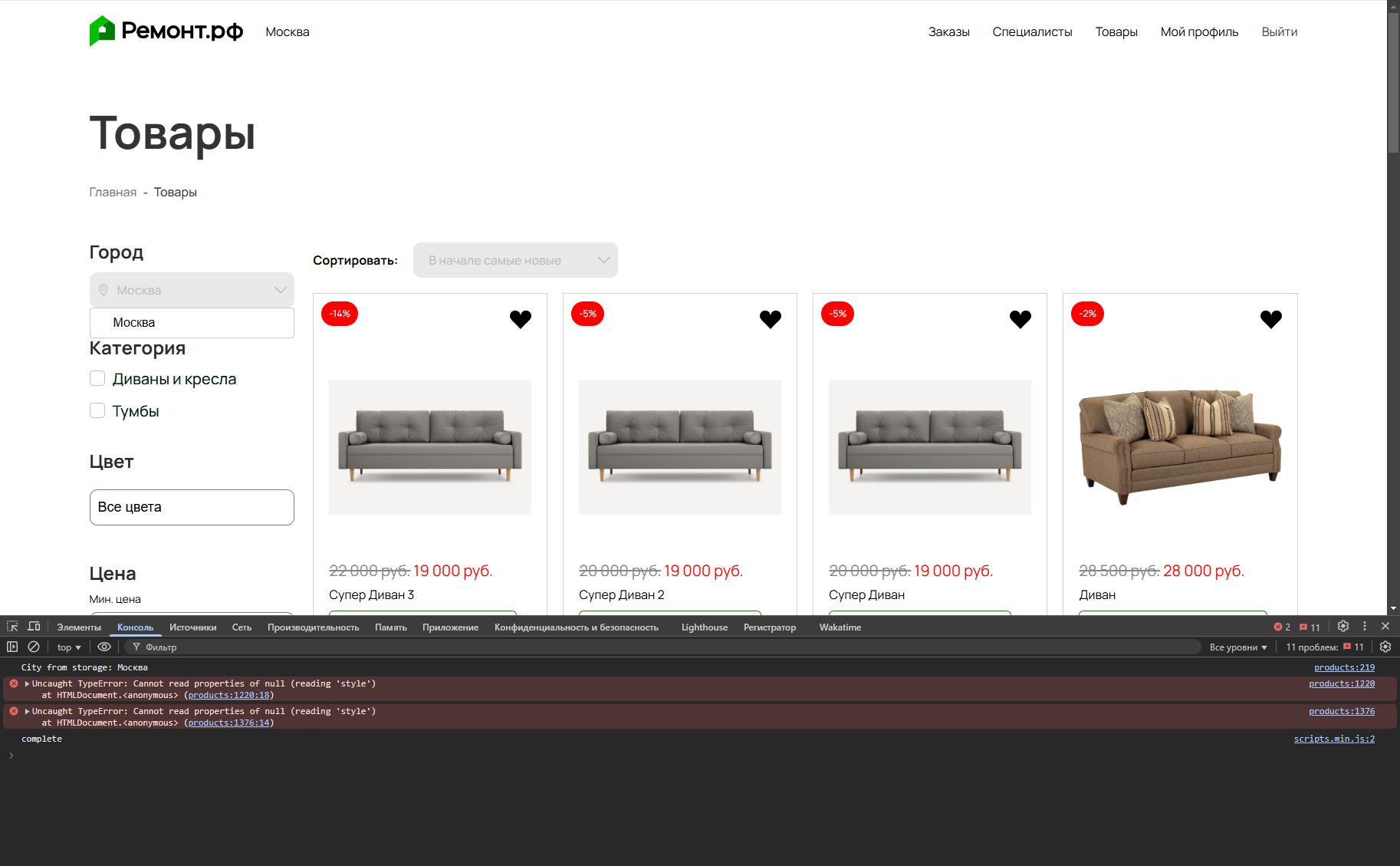Open the products:1220 source link

[1341, 683]
